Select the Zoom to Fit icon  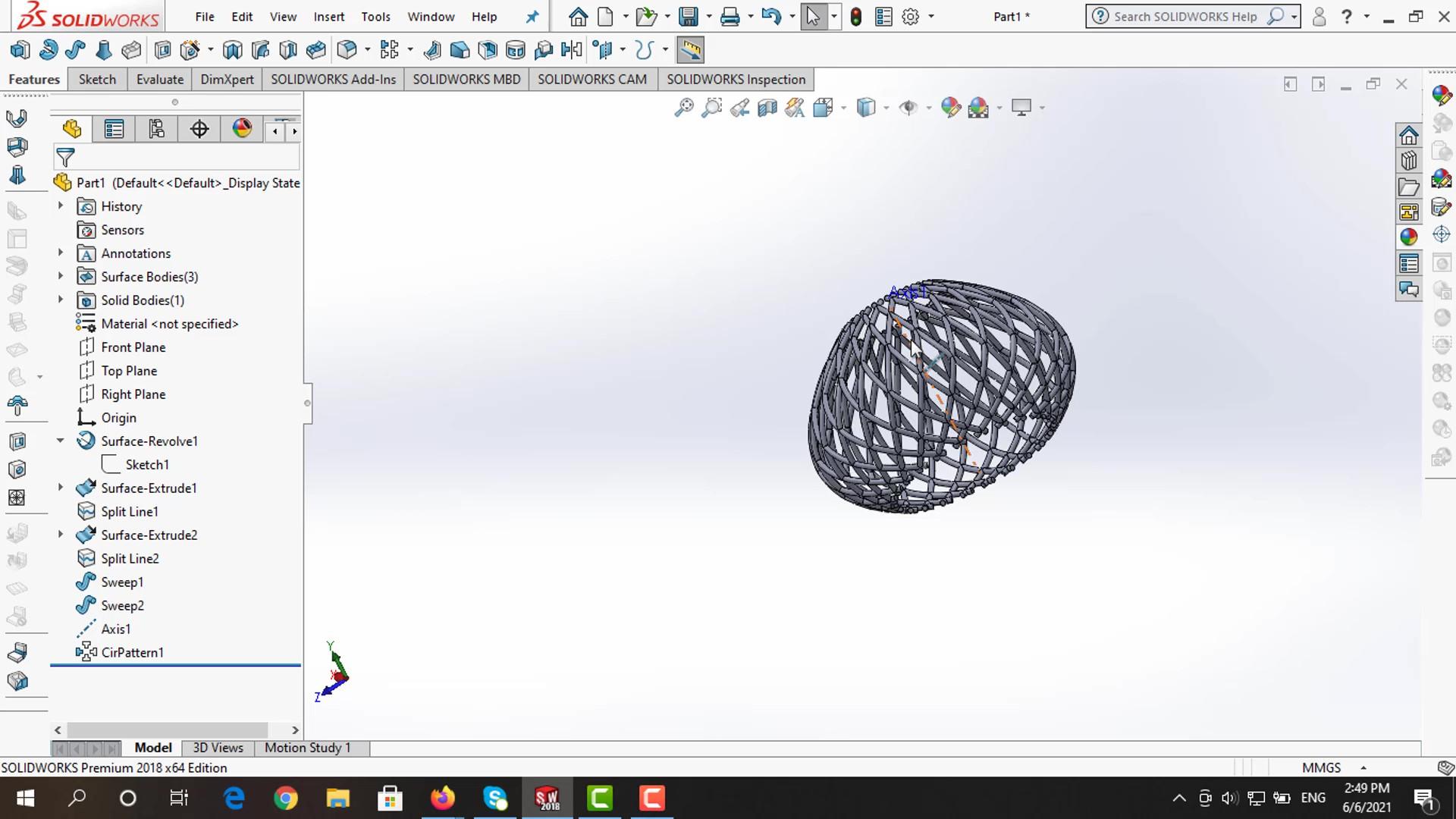pyautogui.click(x=683, y=108)
